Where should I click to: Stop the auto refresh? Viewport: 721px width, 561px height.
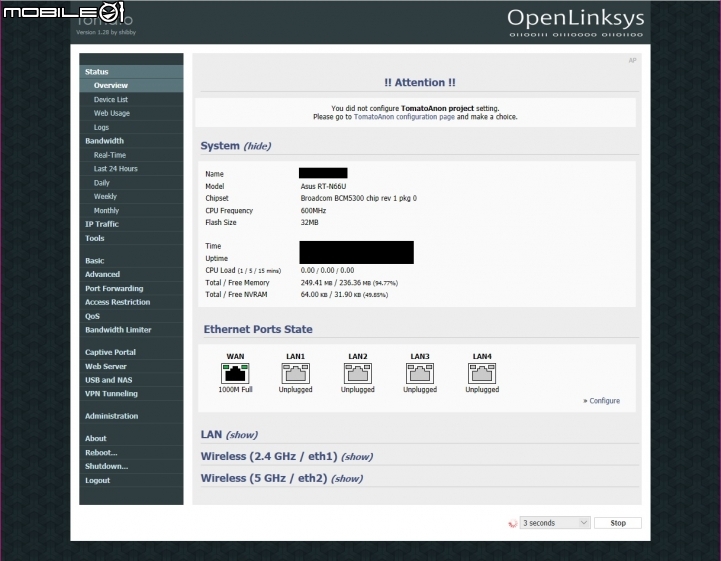point(618,523)
